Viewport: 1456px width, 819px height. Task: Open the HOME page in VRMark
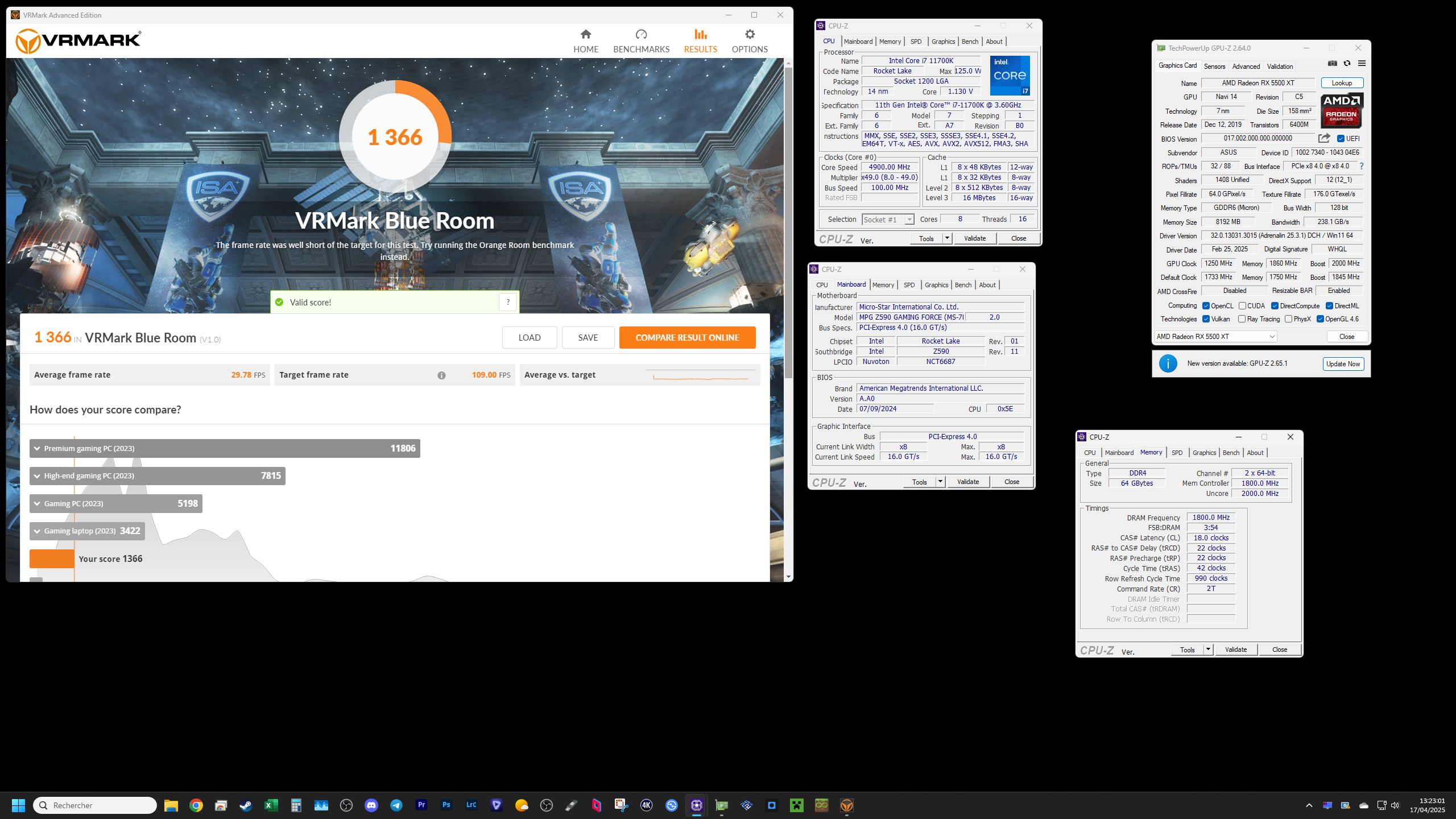(586, 42)
